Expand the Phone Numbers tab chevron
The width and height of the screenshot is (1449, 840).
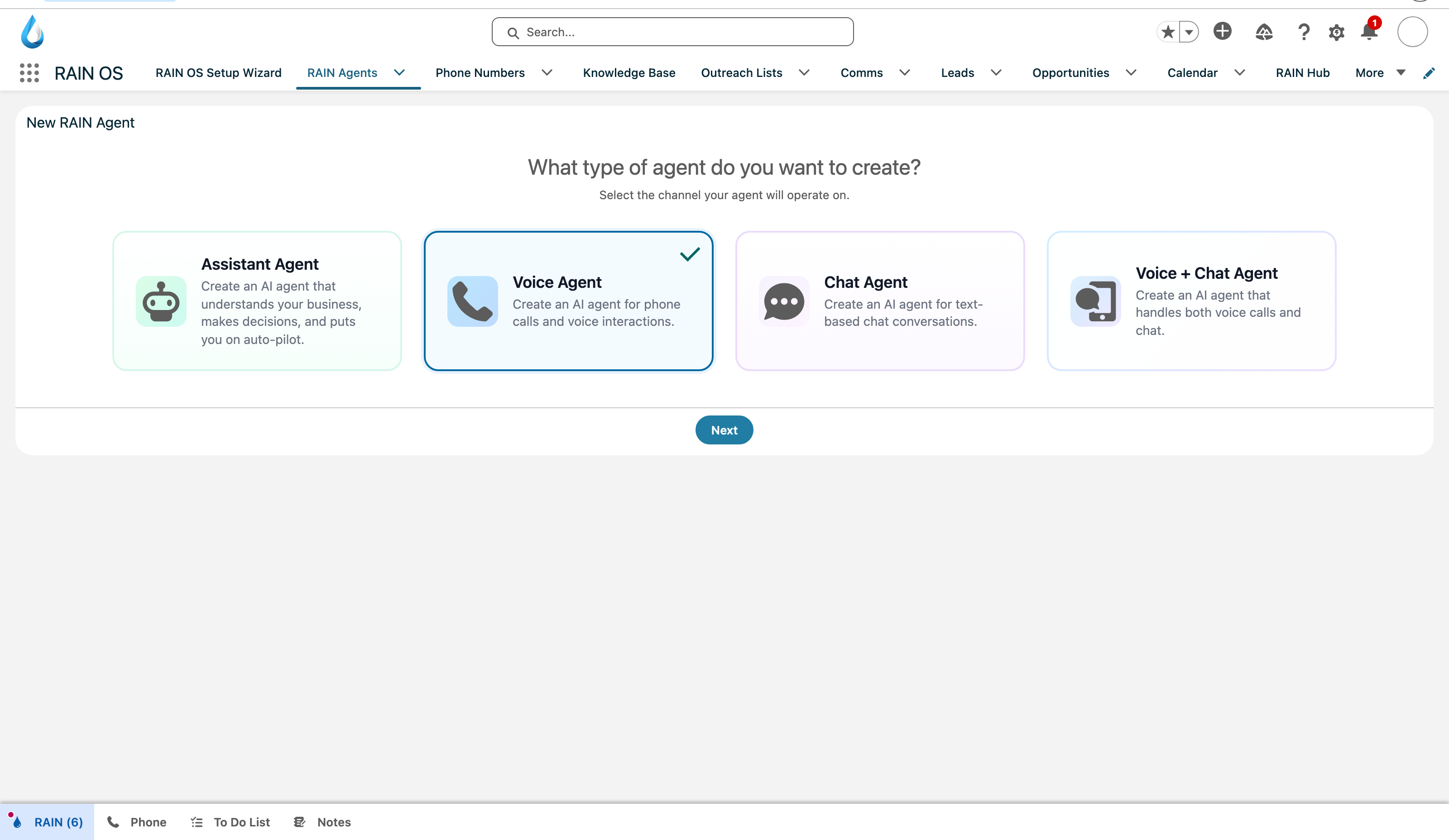(547, 72)
